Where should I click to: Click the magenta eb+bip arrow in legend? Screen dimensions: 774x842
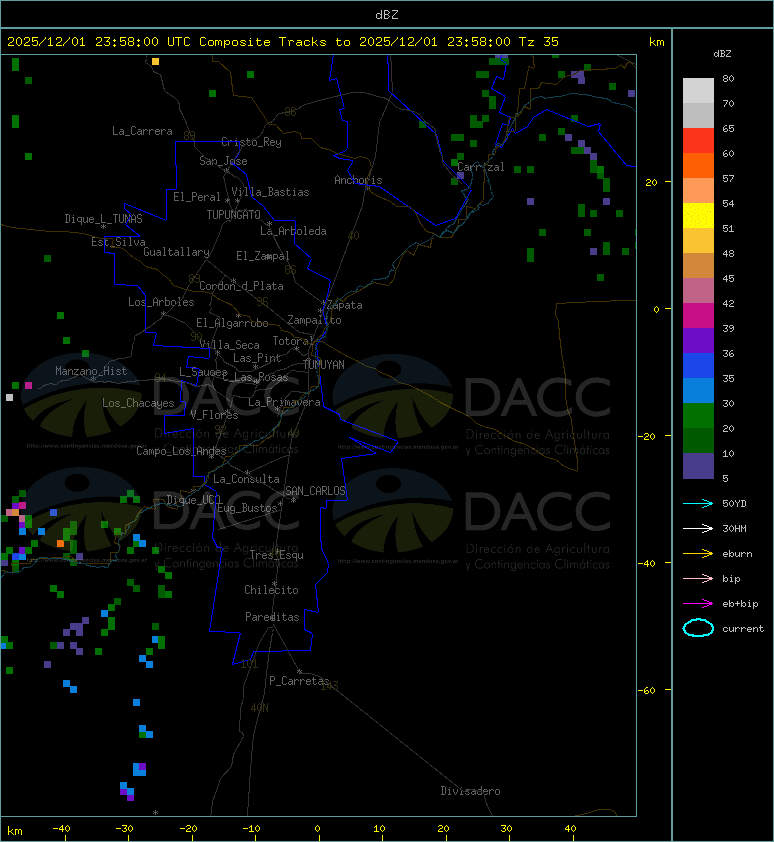(698, 604)
